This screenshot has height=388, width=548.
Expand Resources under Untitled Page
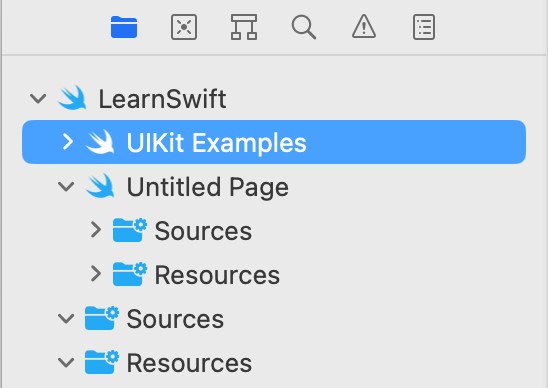click(96, 274)
